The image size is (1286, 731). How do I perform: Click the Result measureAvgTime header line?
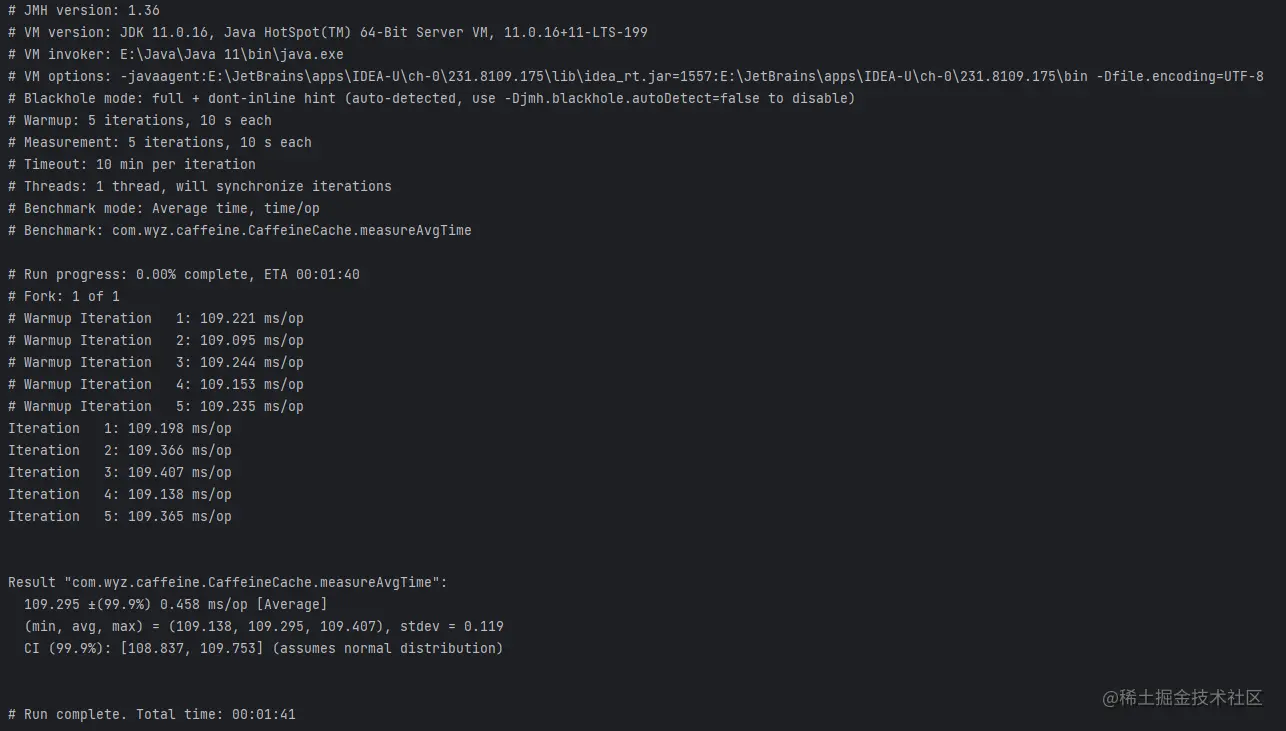point(228,582)
